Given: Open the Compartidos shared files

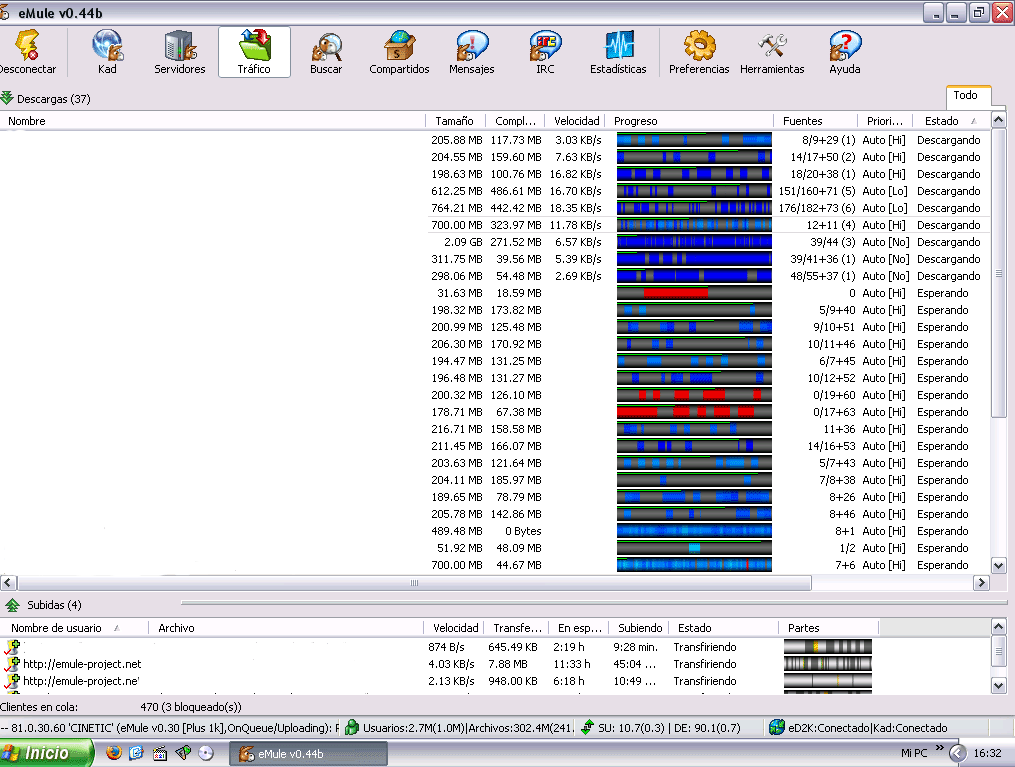Looking at the screenshot, I should click(399, 52).
